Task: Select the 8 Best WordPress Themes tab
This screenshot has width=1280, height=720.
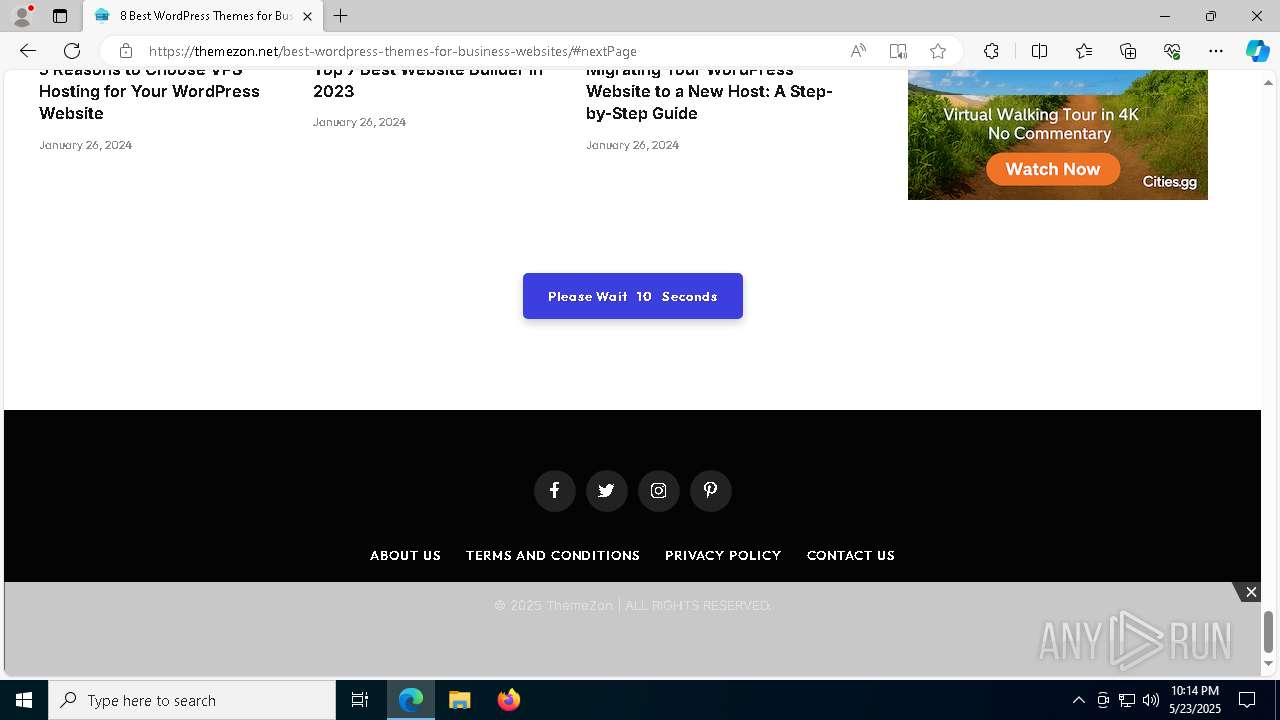Action: (203, 16)
